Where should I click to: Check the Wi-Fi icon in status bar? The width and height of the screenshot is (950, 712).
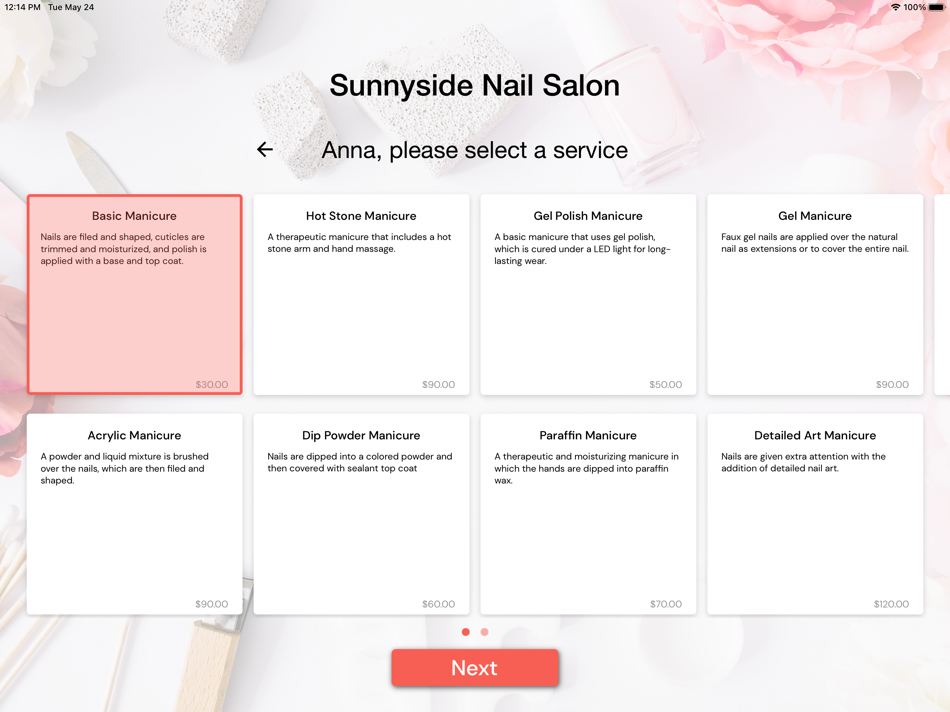(895, 7)
